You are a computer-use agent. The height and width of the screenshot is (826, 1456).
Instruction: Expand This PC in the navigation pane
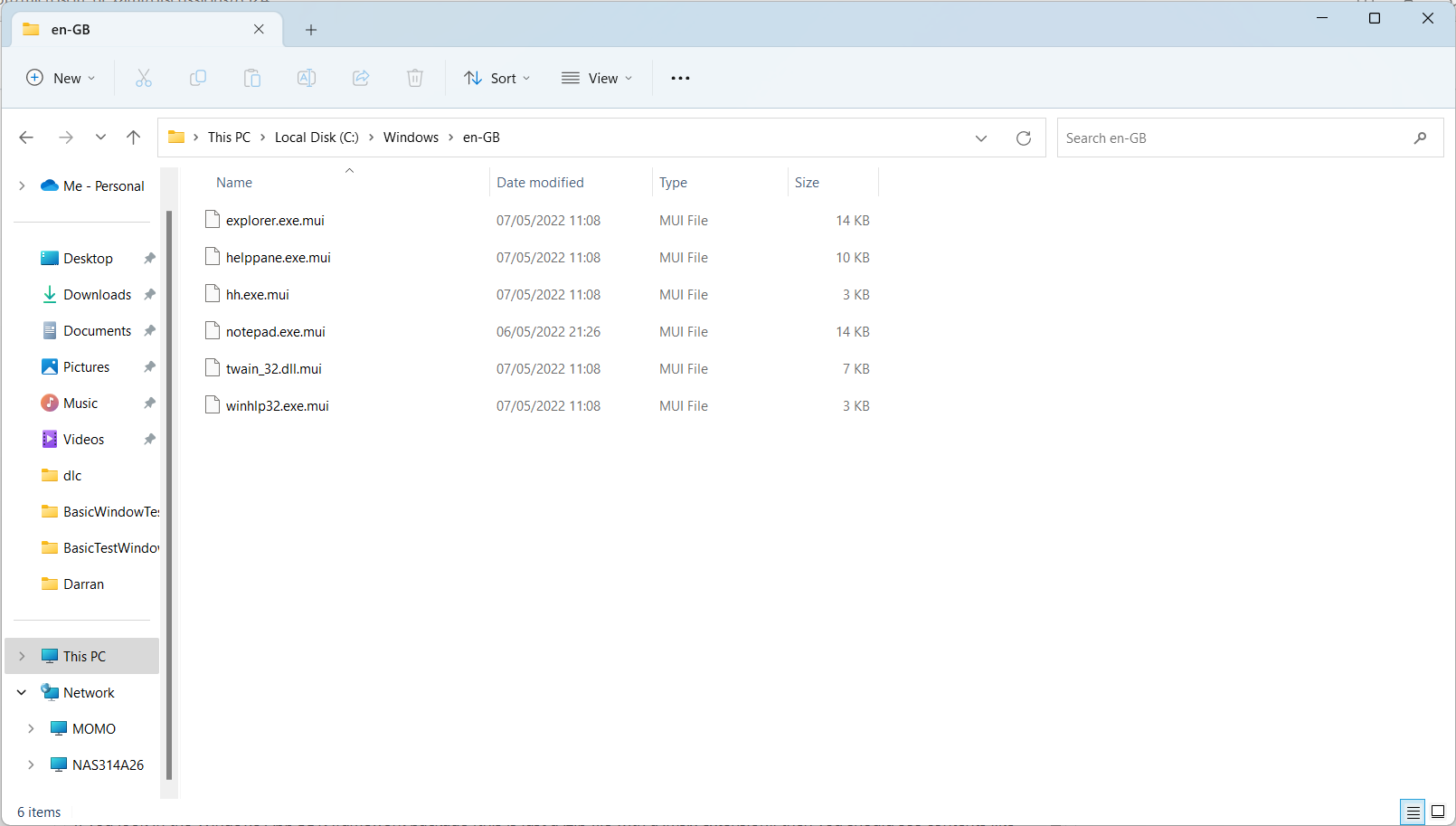tap(21, 656)
